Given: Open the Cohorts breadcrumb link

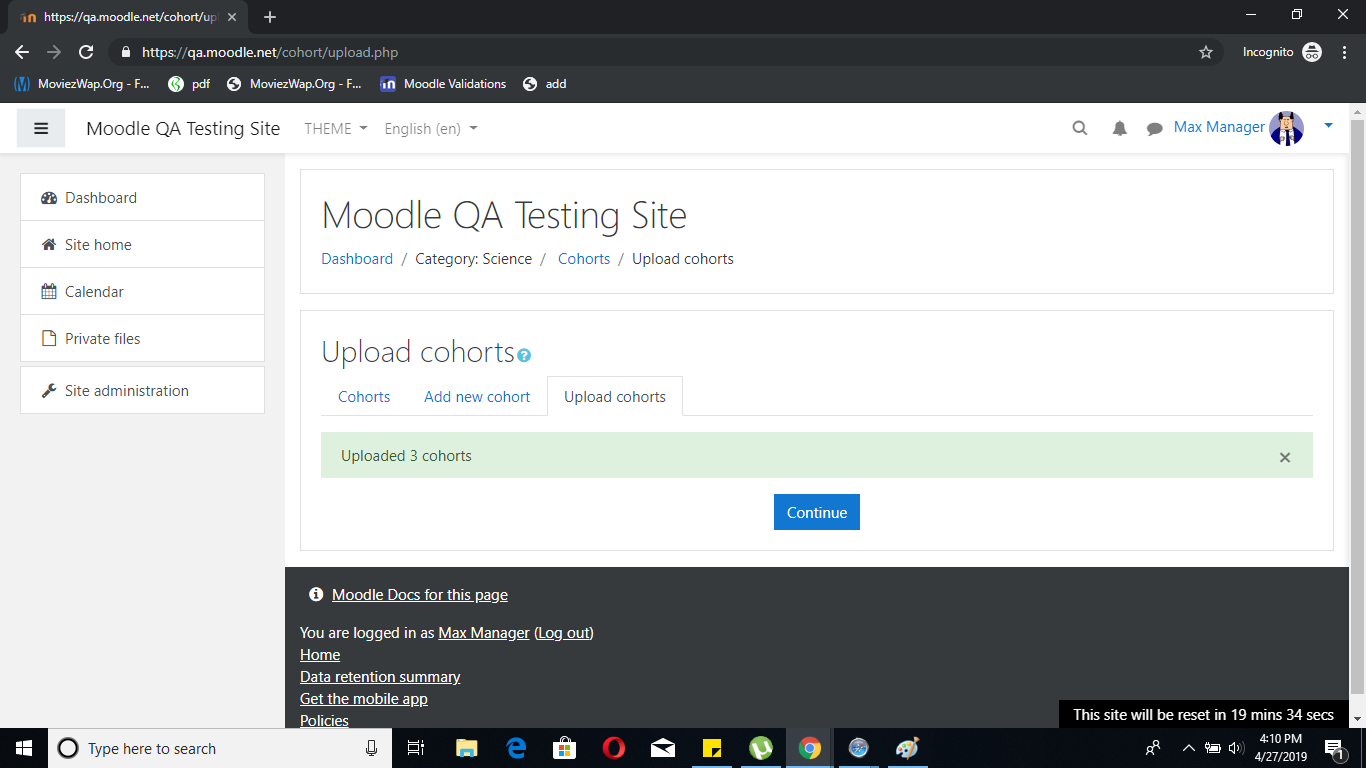Looking at the screenshot, I should coord(584,258).
